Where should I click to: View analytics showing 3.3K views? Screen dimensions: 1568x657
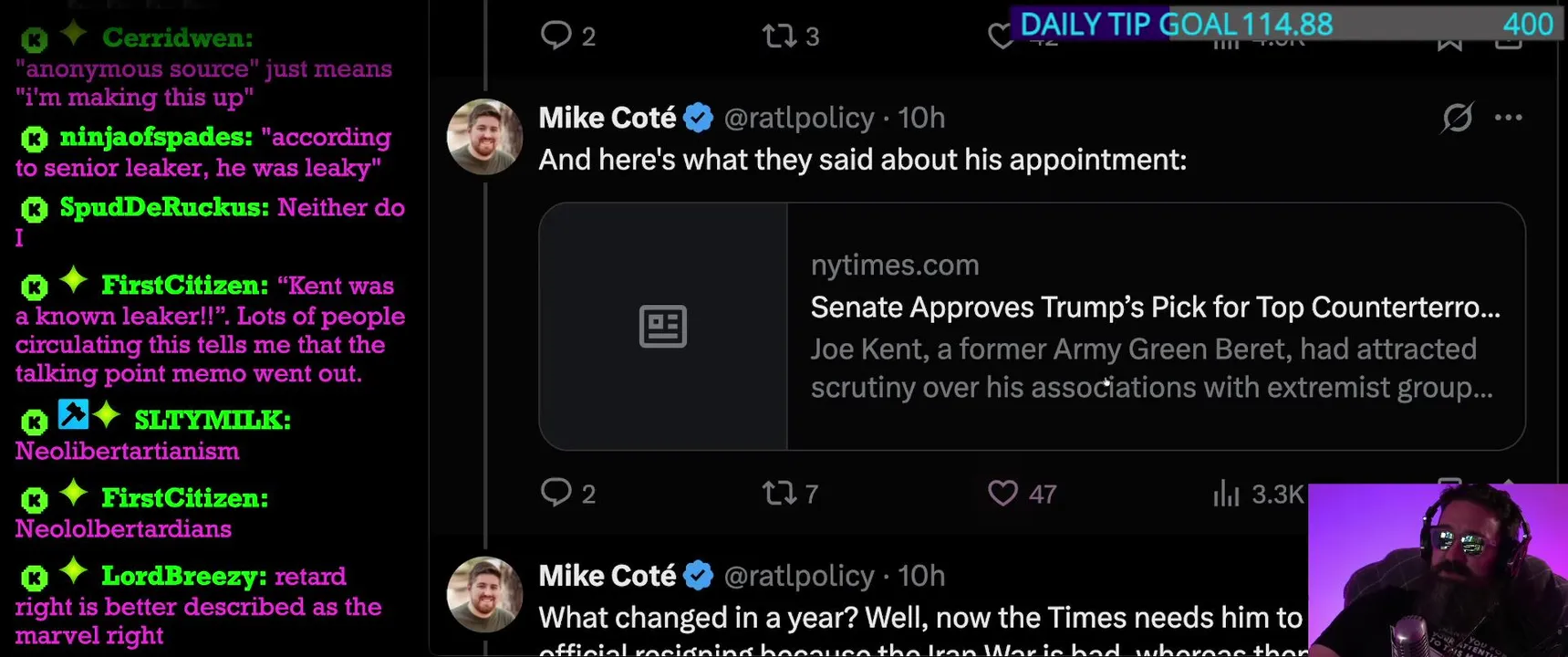coord(1227,494)
